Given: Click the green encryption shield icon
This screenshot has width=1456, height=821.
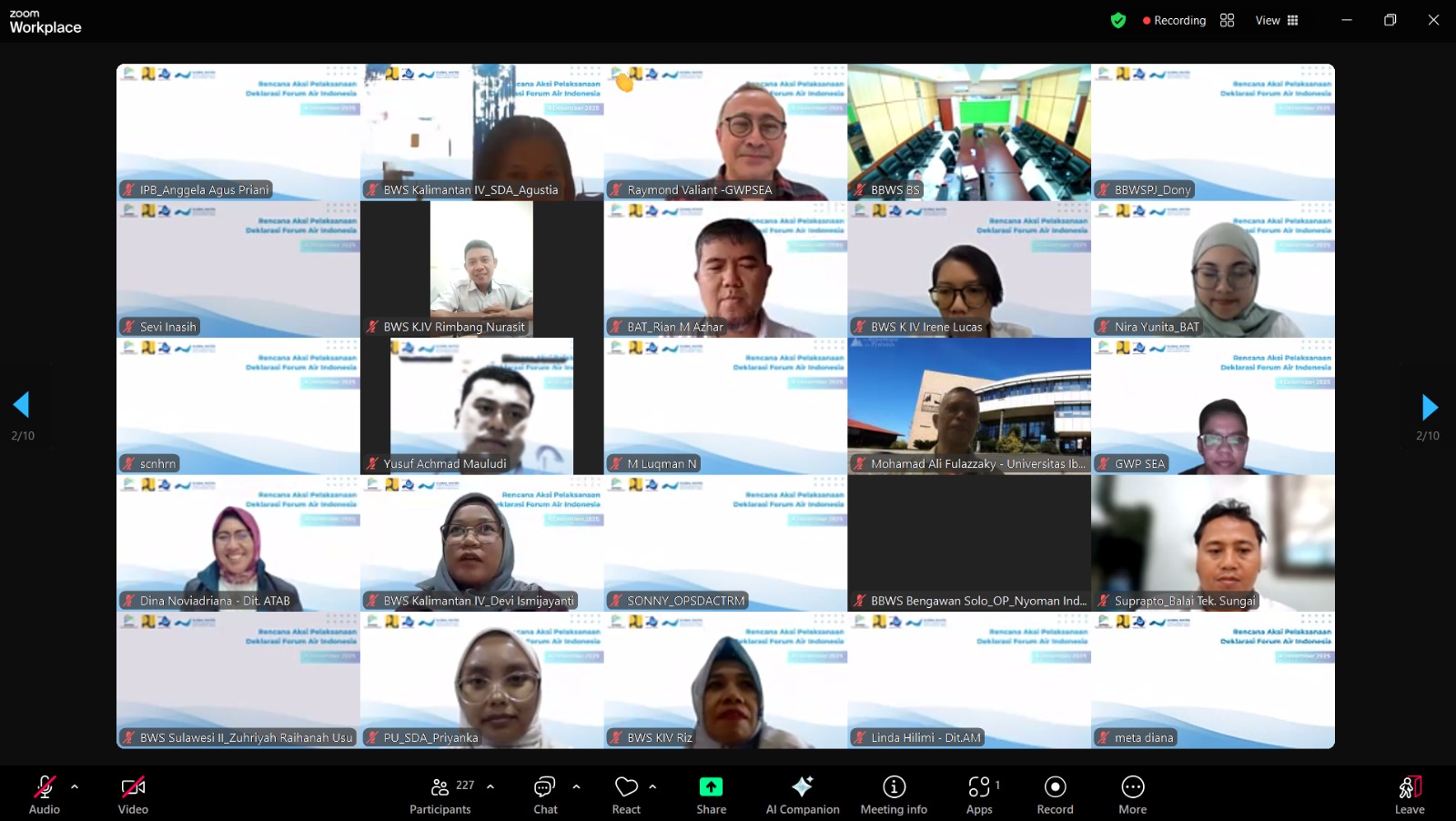Looking at the screenshot, I should (1118, 20).
